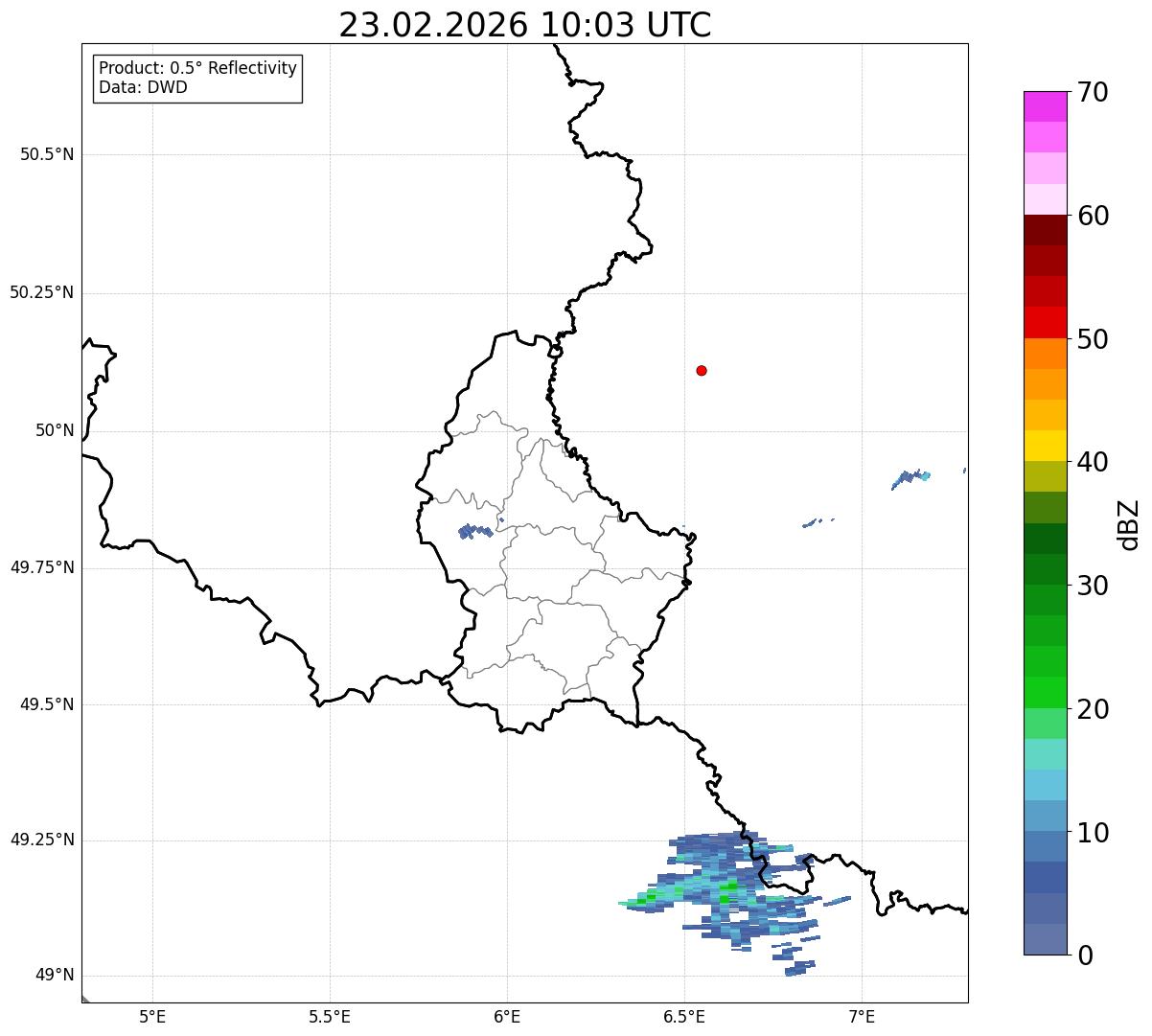Click the "49.75°N" latitude label
Viewport: 1152px width, 1036px height.
[41, 567]
